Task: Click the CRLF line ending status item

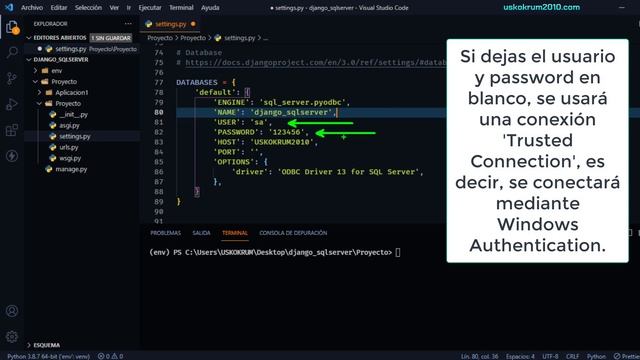Action: (x=572, y=356)
